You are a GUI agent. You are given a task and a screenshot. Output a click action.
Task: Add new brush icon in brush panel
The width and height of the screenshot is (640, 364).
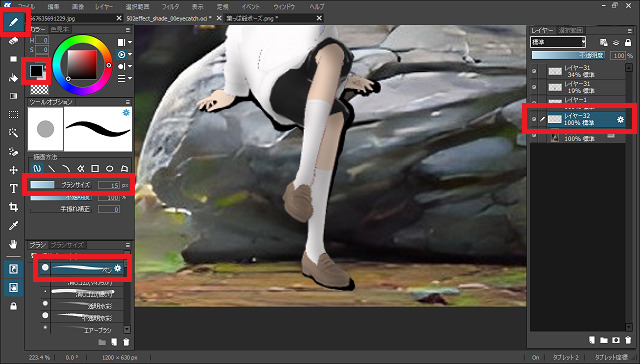click(114, 342)
